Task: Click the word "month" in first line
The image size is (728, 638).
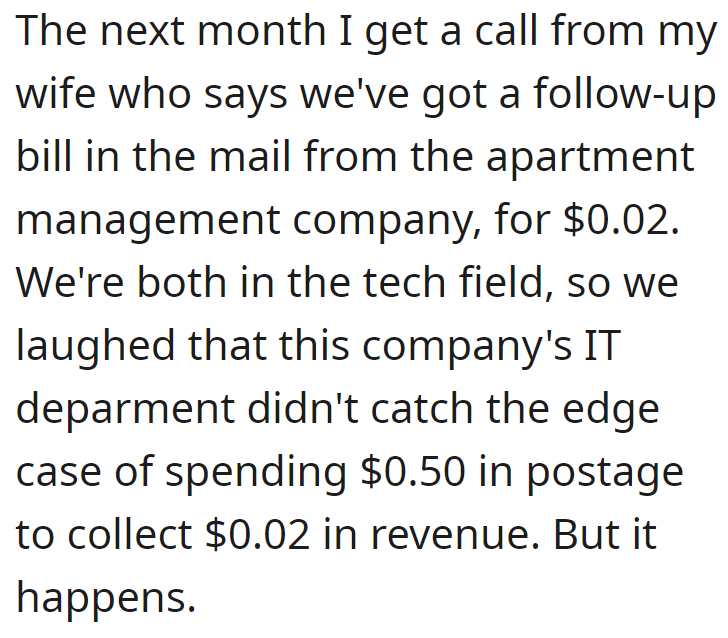Action: click(x=261, y=31)
